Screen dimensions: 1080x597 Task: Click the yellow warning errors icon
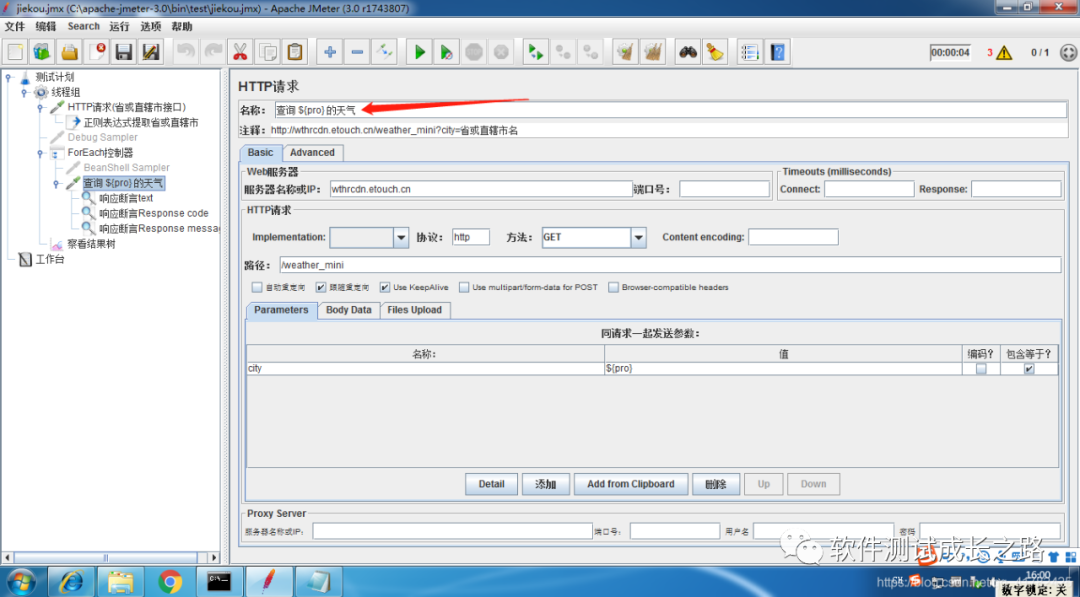[1004, 53]
